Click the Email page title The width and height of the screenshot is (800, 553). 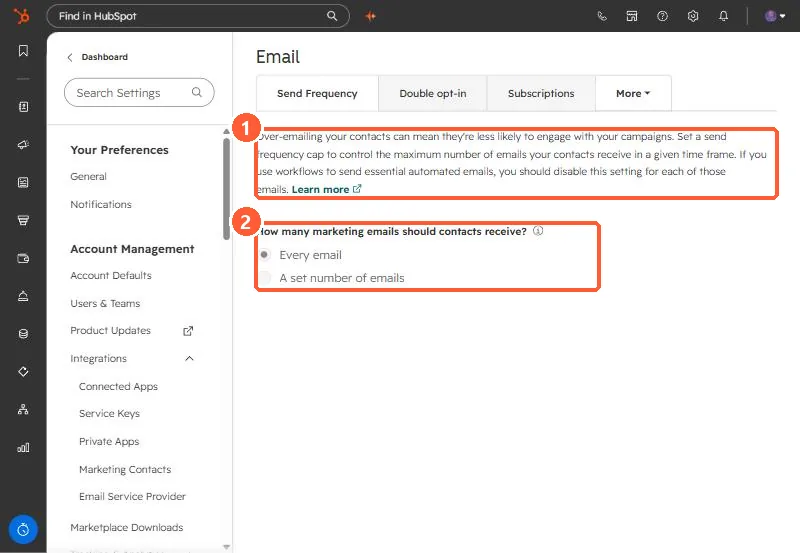coord(278,57)
